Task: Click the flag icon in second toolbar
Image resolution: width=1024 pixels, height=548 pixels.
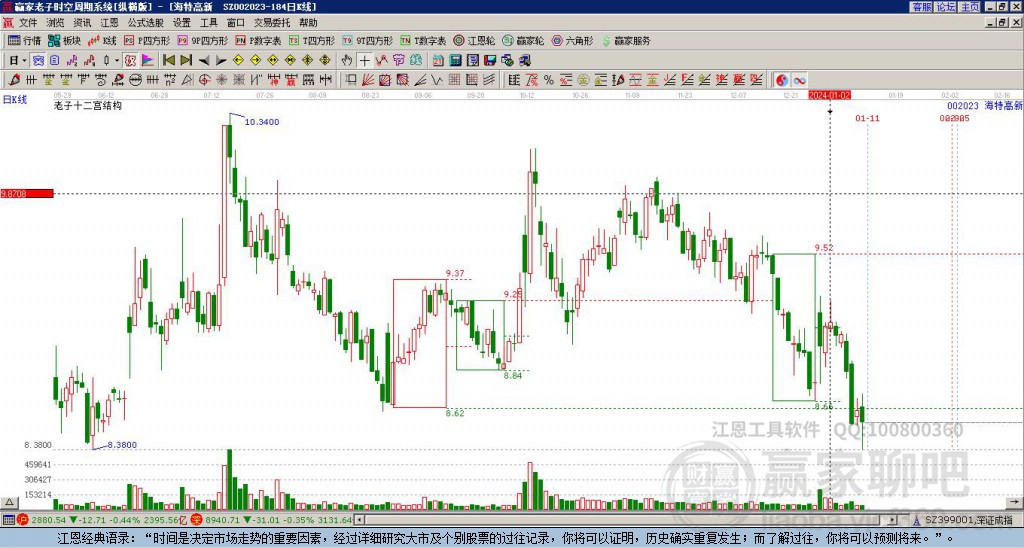Action: (x=148, y=60)
